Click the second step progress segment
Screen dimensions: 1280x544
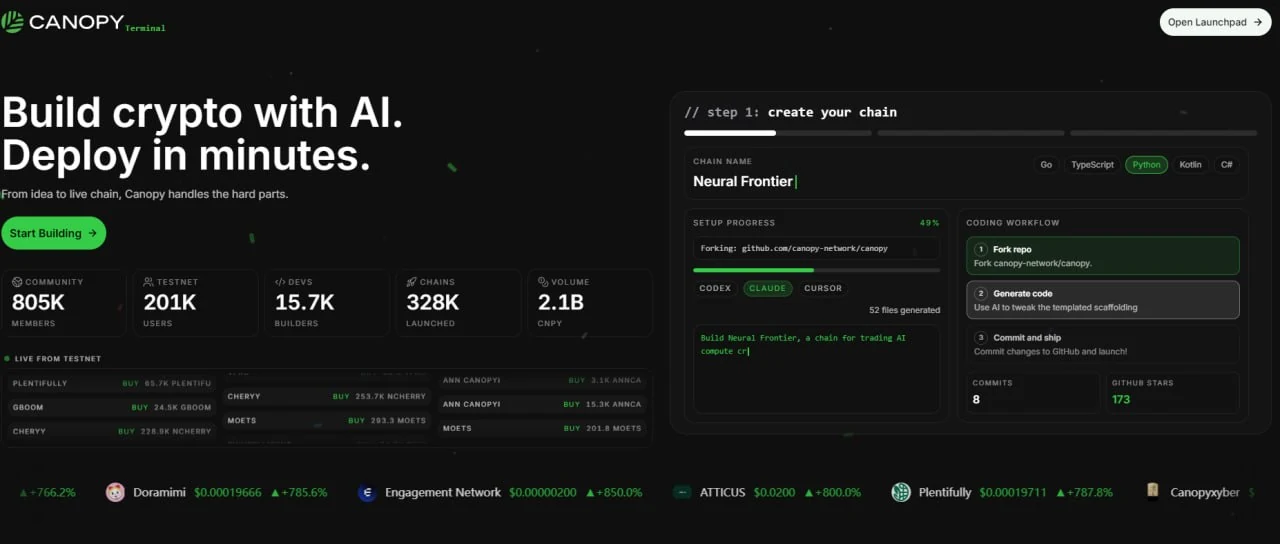pos(970,132)
